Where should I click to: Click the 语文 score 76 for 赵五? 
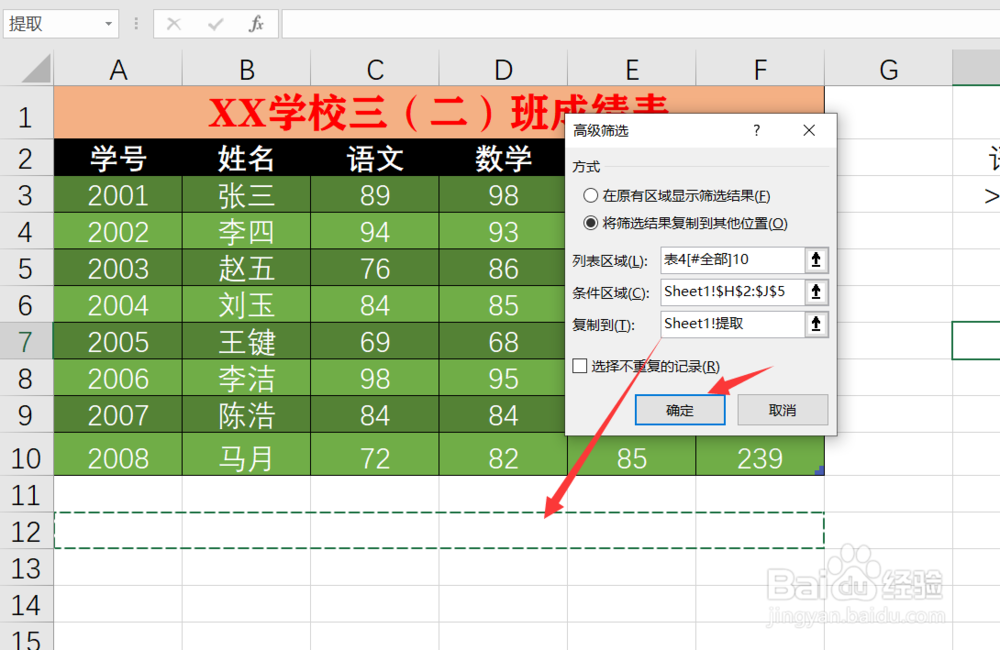coord(375,268)
